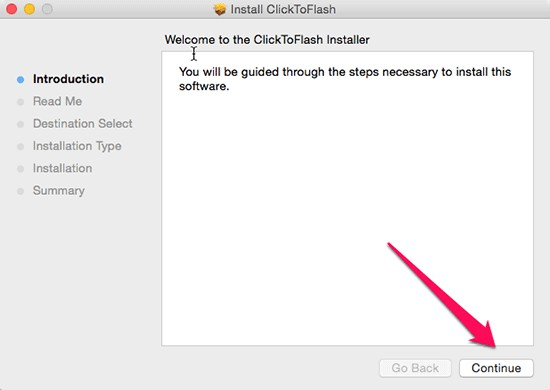The height and width of the screenshot is (390, 550).
Task: Click the Welcome to ClickToFlash Installer heading
Action: [267, 40]
